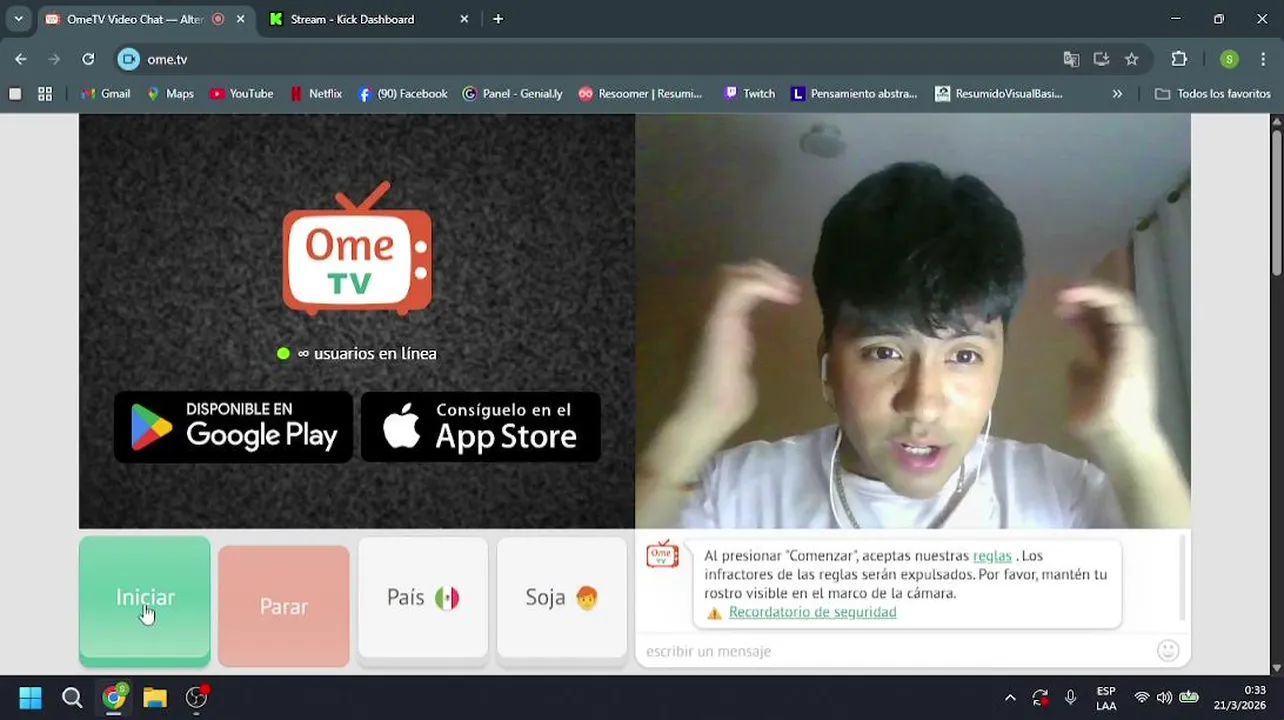Open the clock showing 0:33
This screenshot has width=1284, height=720.
1240,698
